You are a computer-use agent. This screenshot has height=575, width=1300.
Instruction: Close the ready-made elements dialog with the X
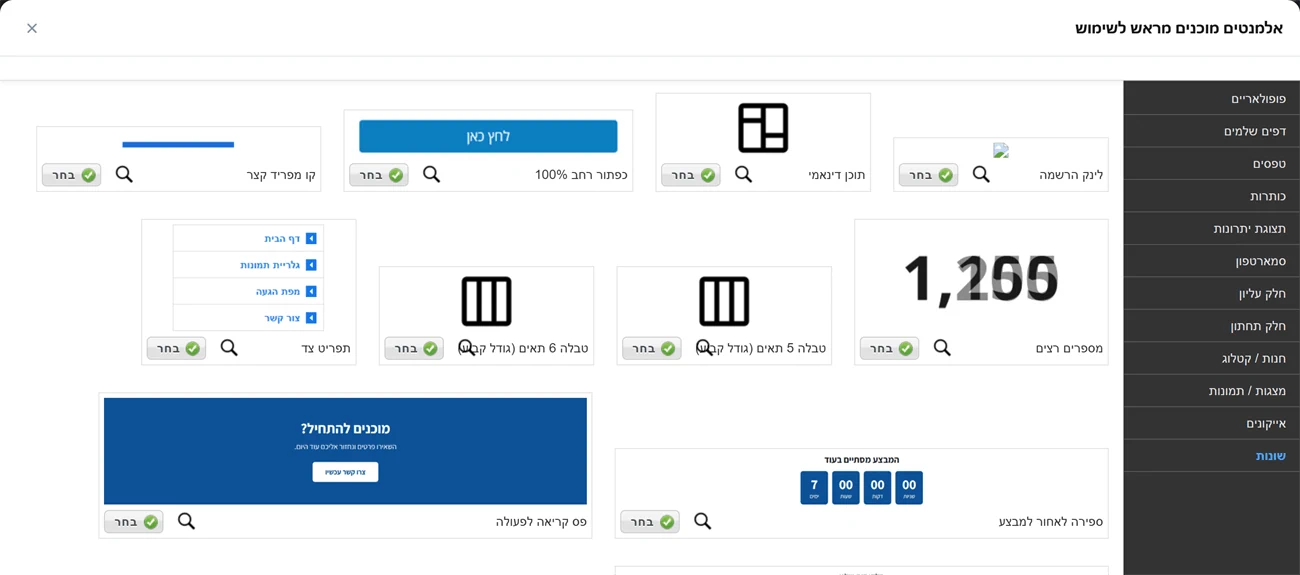[32, 28]
